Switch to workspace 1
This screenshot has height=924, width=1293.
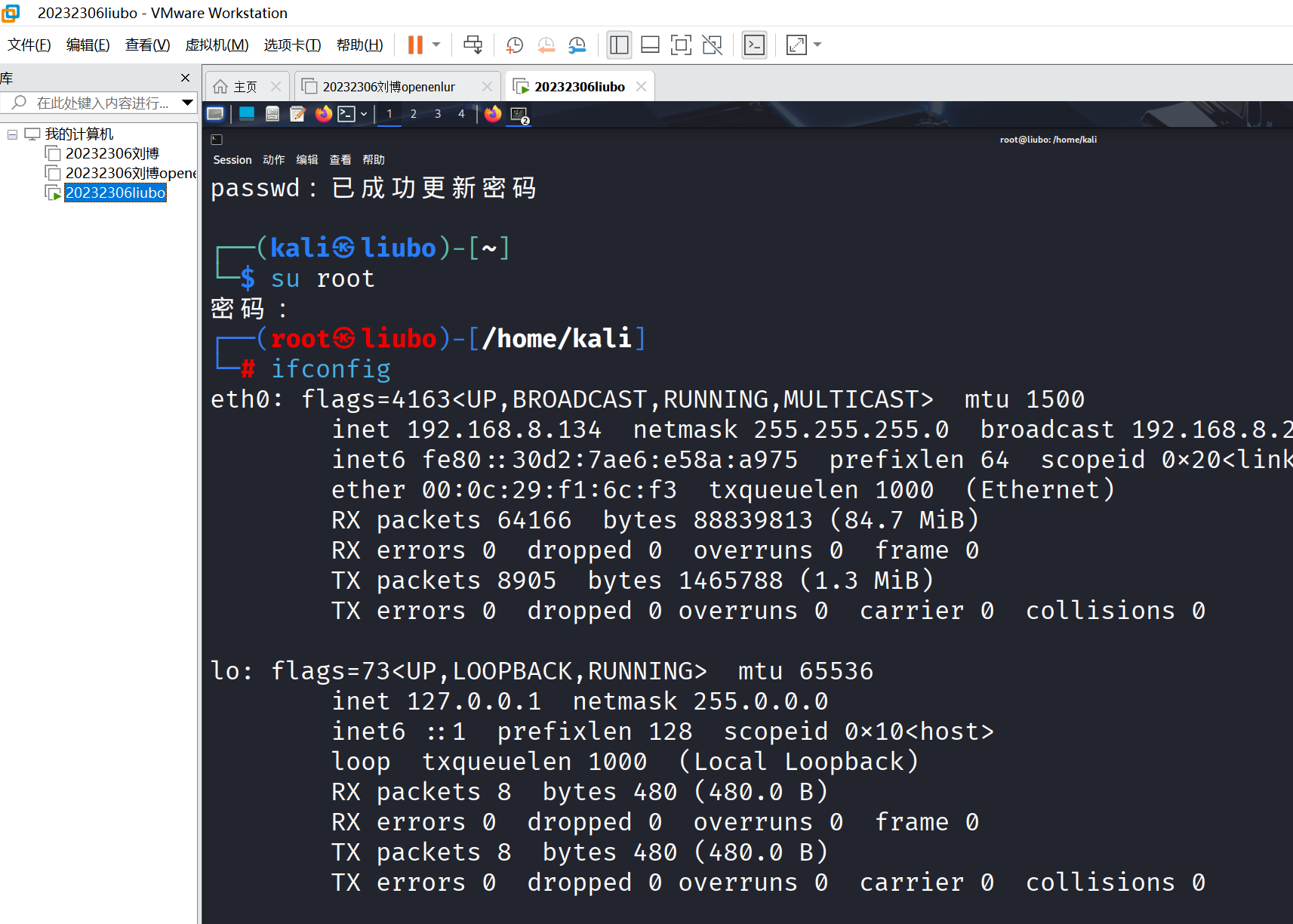389,114
